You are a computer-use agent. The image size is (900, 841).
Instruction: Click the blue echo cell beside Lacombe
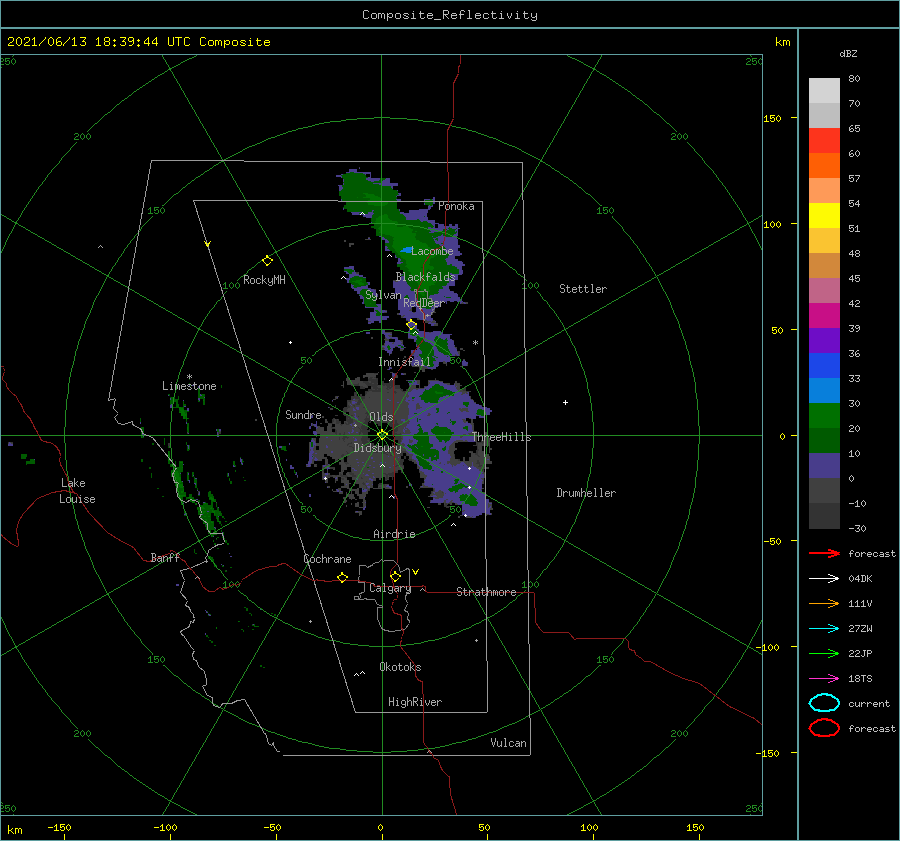pyautogui.click(x=406, y=250)
